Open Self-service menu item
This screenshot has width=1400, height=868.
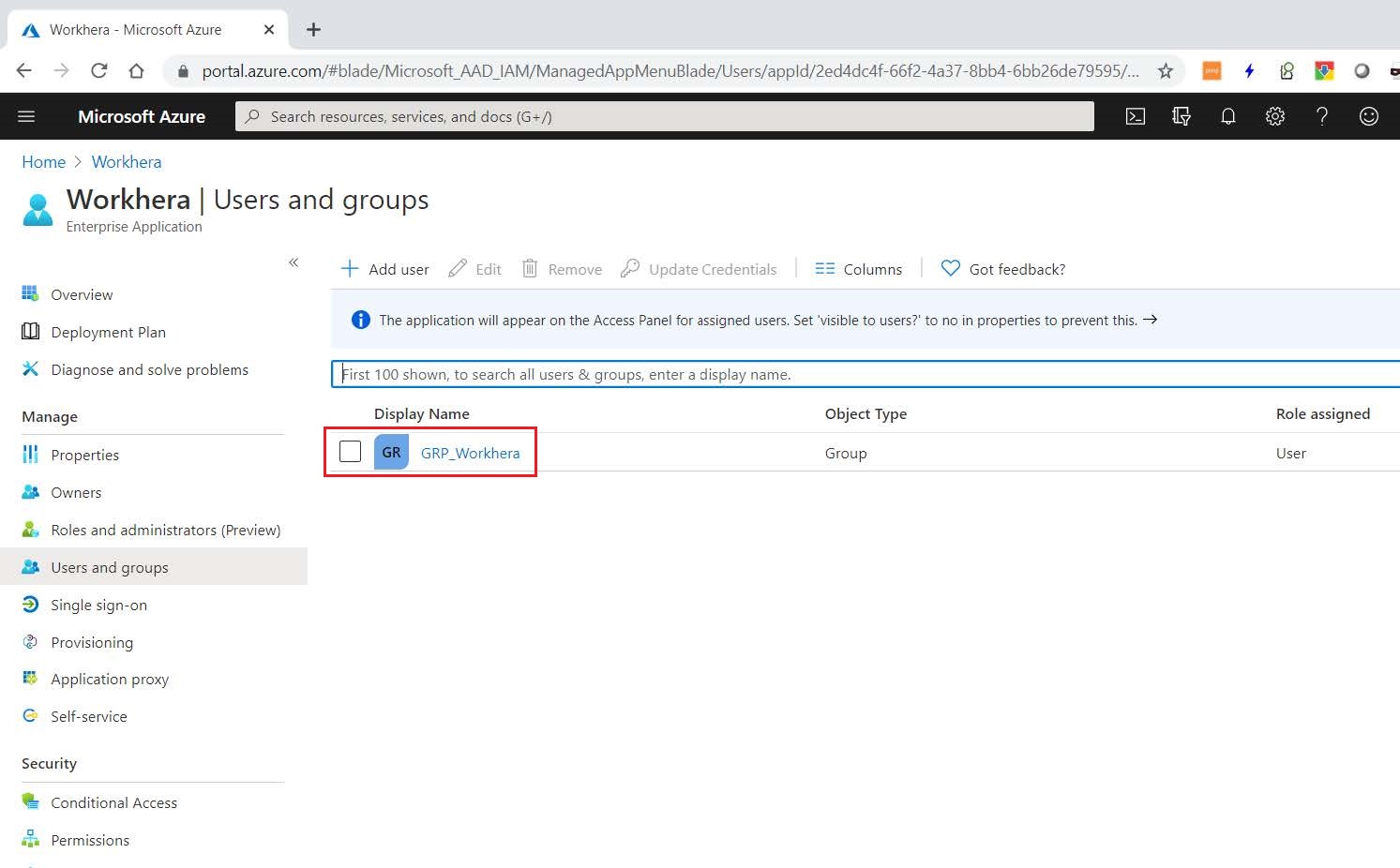pyautogui.click(x=88, y=716)
